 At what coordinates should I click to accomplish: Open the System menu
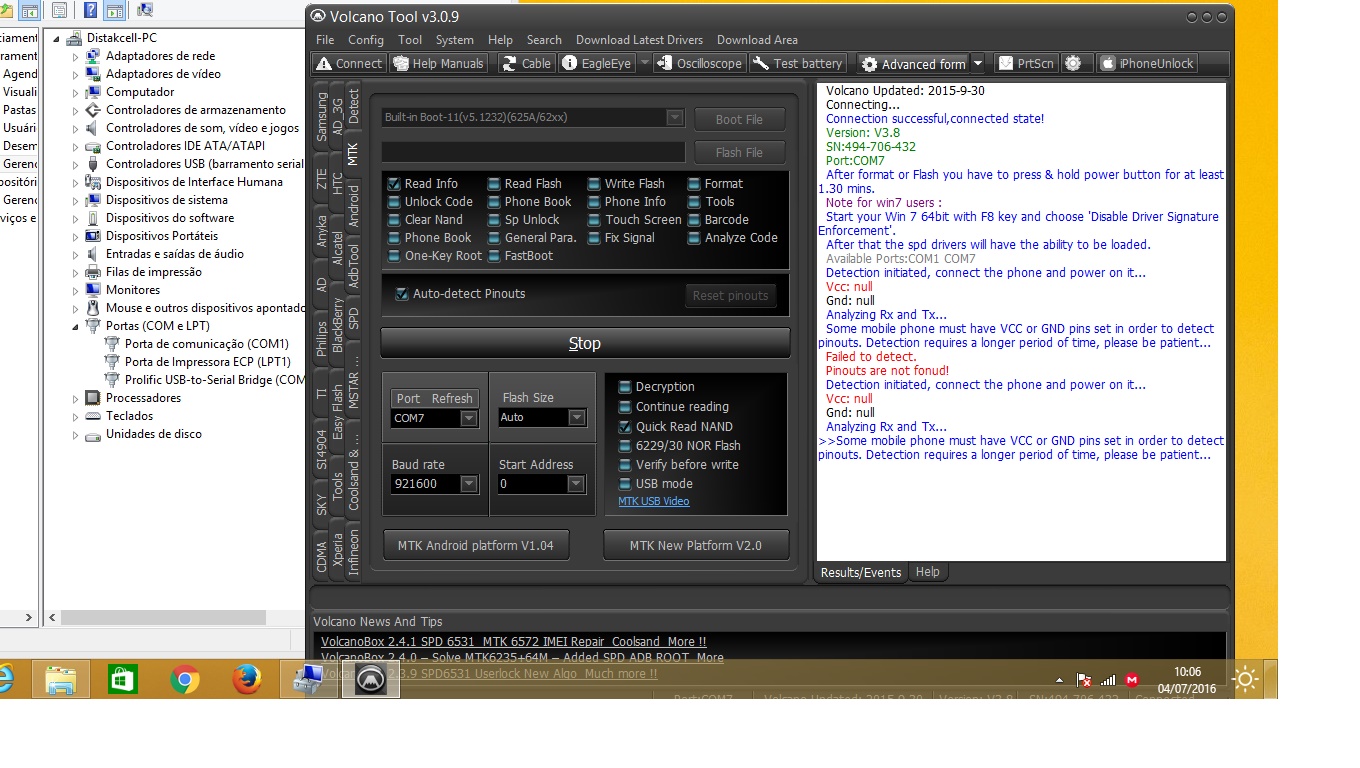pyautogui.click(x=454, y=40)
